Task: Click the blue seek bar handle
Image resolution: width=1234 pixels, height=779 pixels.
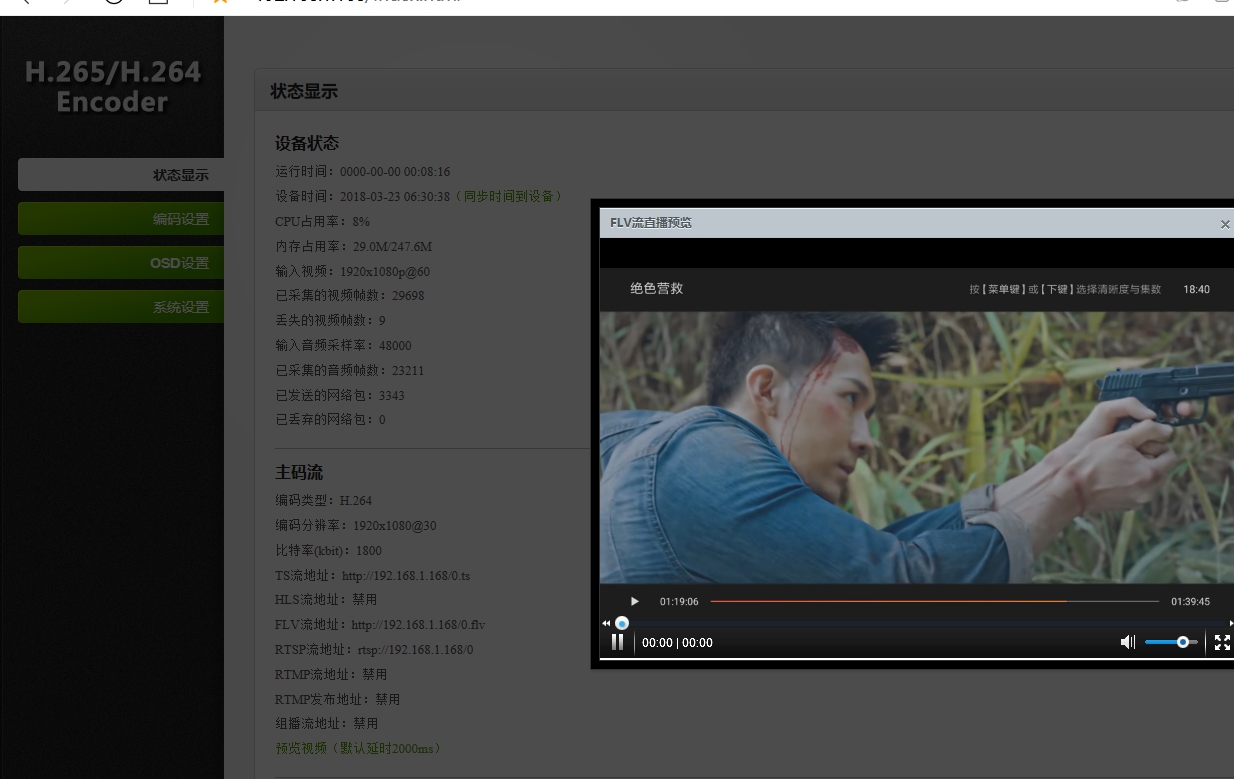Action: click(622, 623)
